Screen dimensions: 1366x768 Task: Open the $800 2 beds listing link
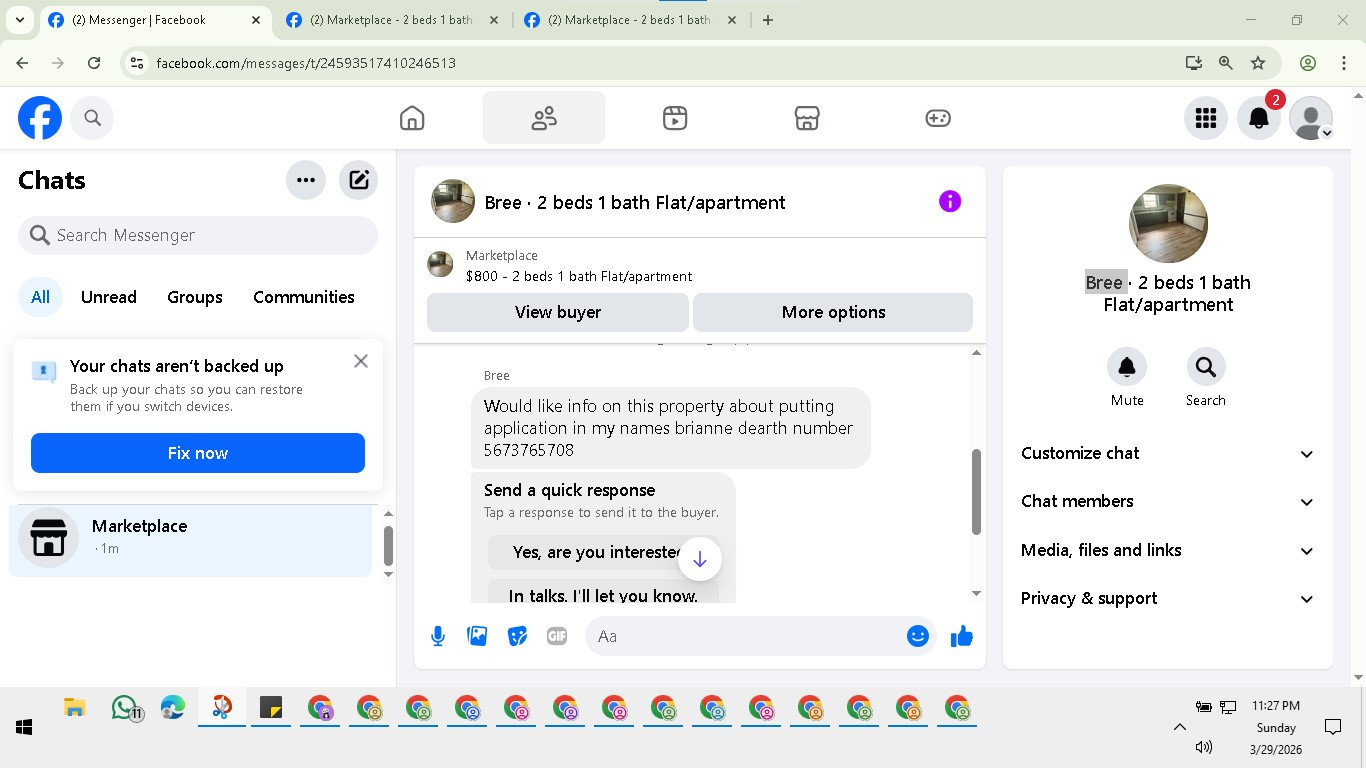(579, 276)
